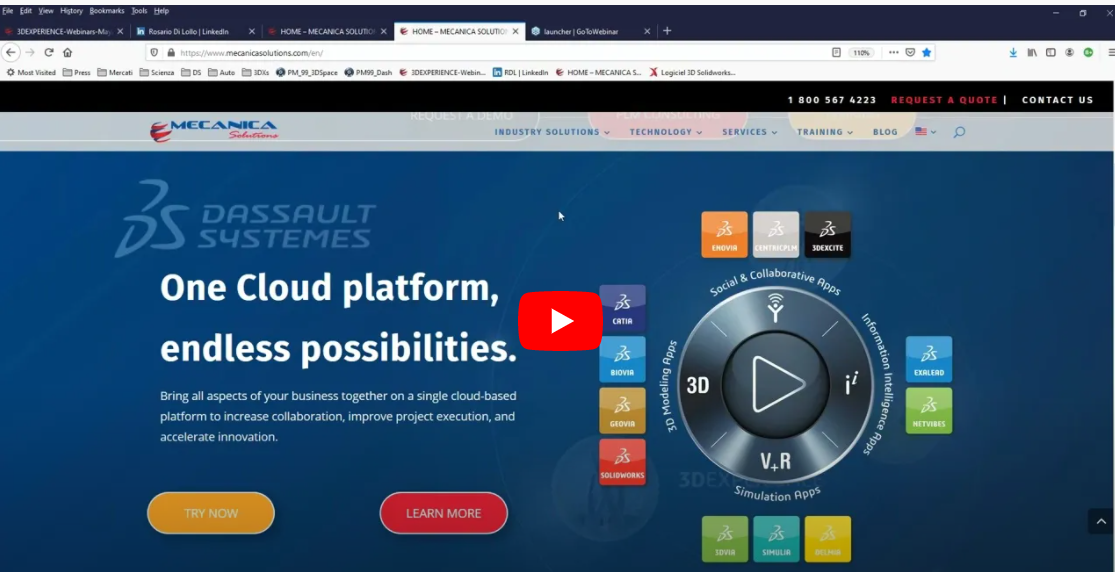Open the Library icon in toolbar
Viewport: 1115px width, 572px height.
pos(1032,53)
